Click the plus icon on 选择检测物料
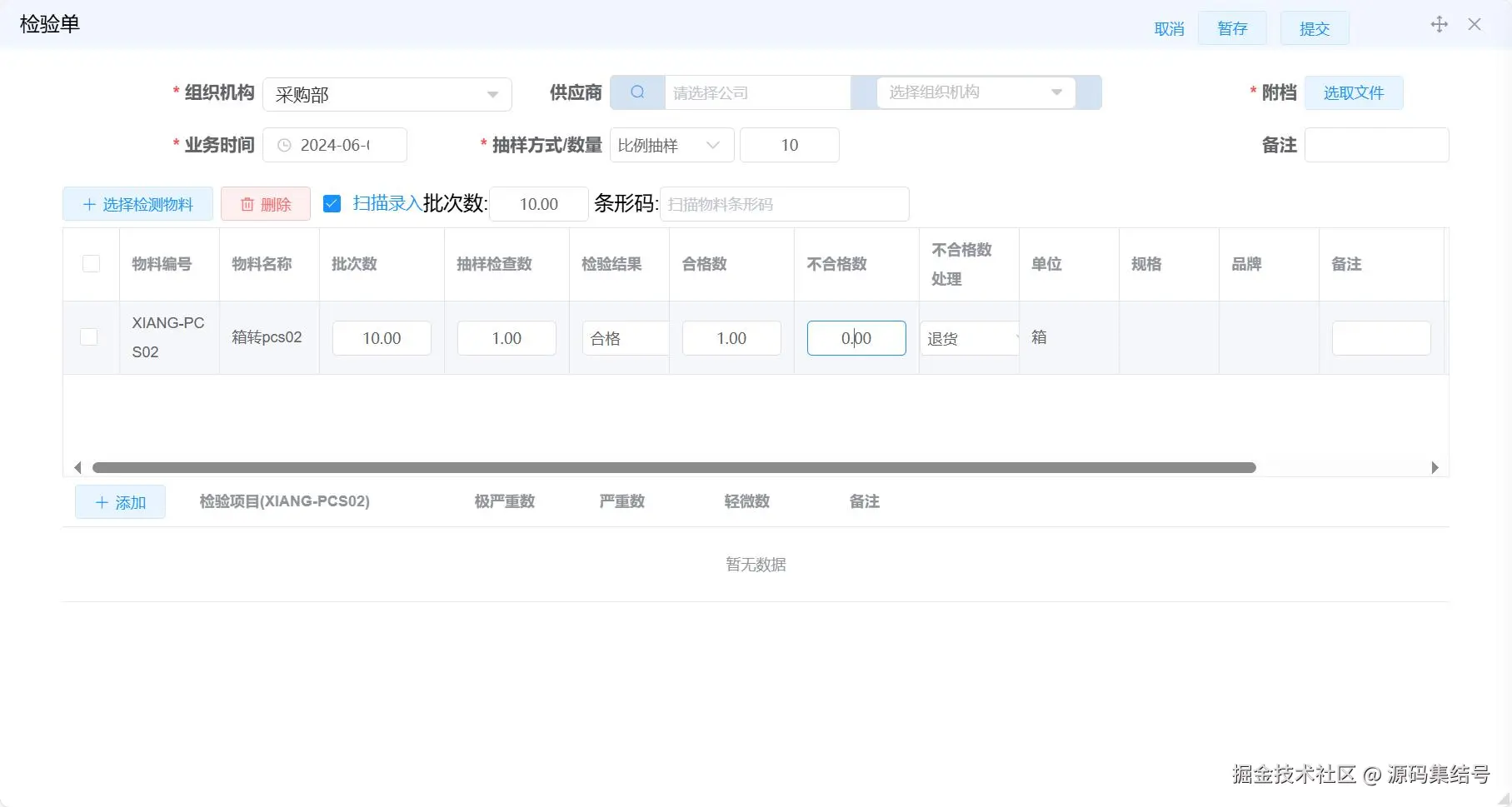This screenshot has width=1512, height=807. (x=90, y=203)
